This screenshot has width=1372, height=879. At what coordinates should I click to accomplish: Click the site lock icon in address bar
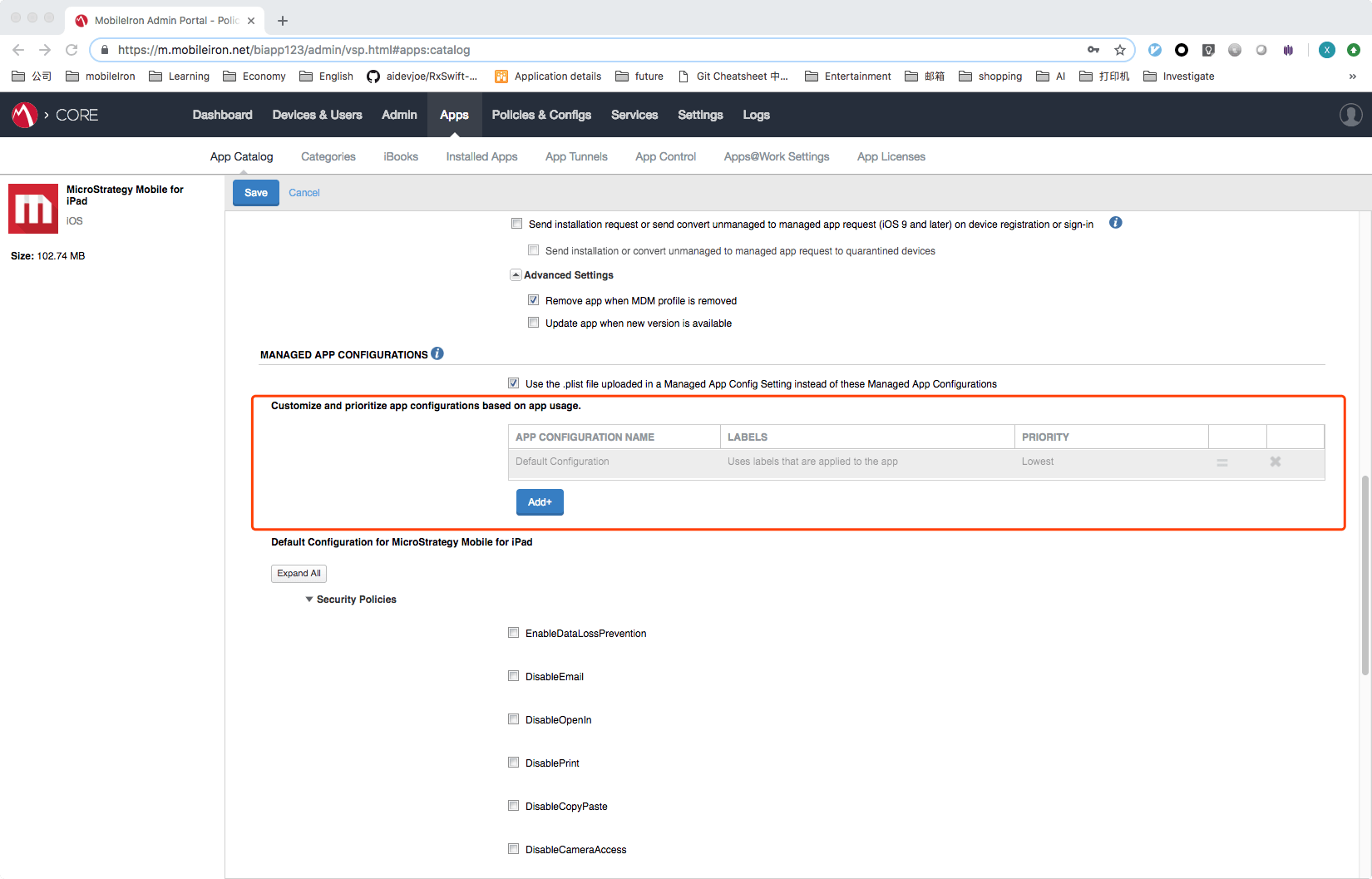tap(105, 50)
